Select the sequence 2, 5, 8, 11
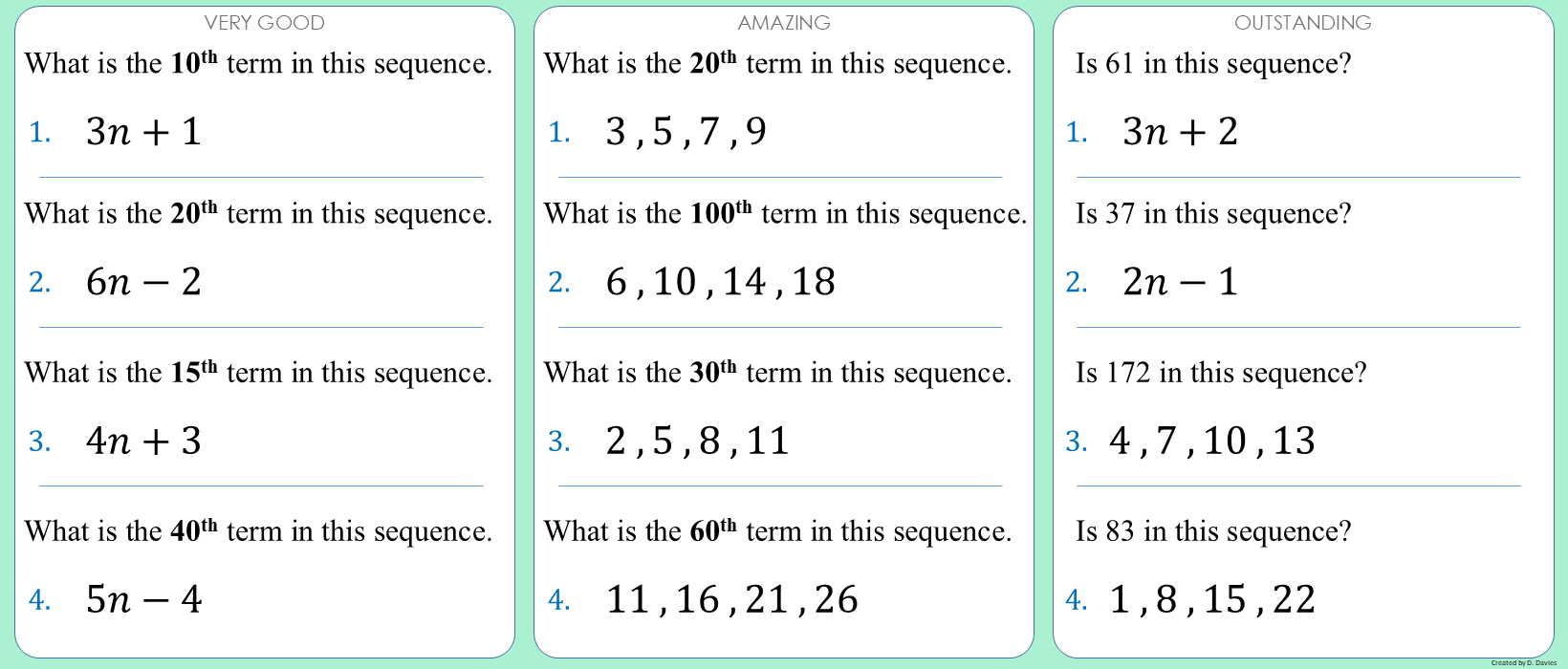The height and width of the screenshot is (669, 1568). coord(698,441)
